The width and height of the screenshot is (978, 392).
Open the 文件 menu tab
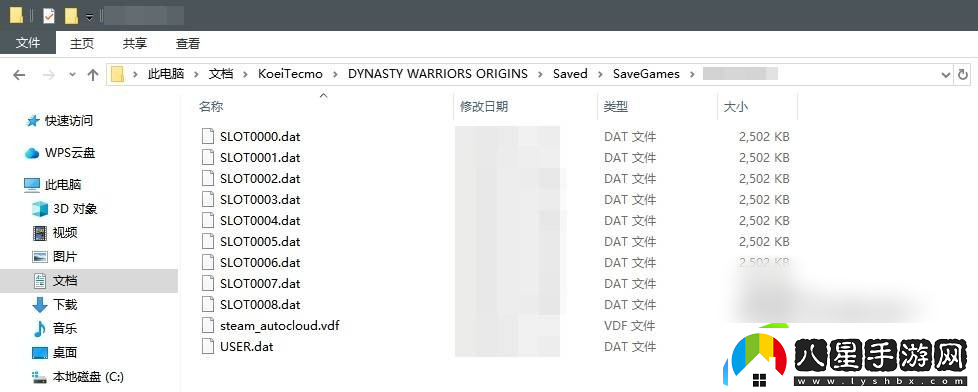pyautogui.click(x=28, y=43)
